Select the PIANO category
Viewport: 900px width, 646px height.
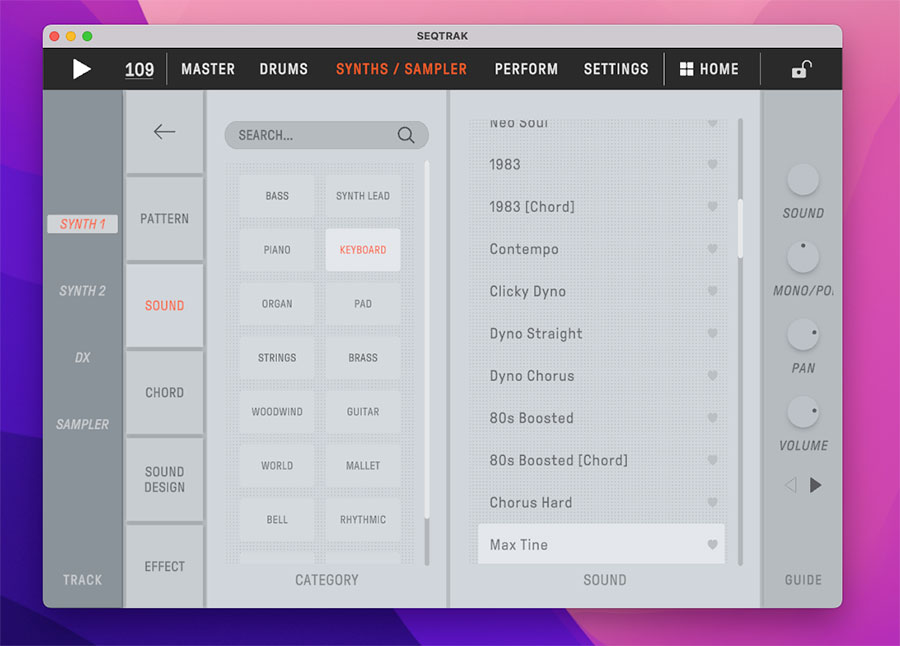click(277, 250)
